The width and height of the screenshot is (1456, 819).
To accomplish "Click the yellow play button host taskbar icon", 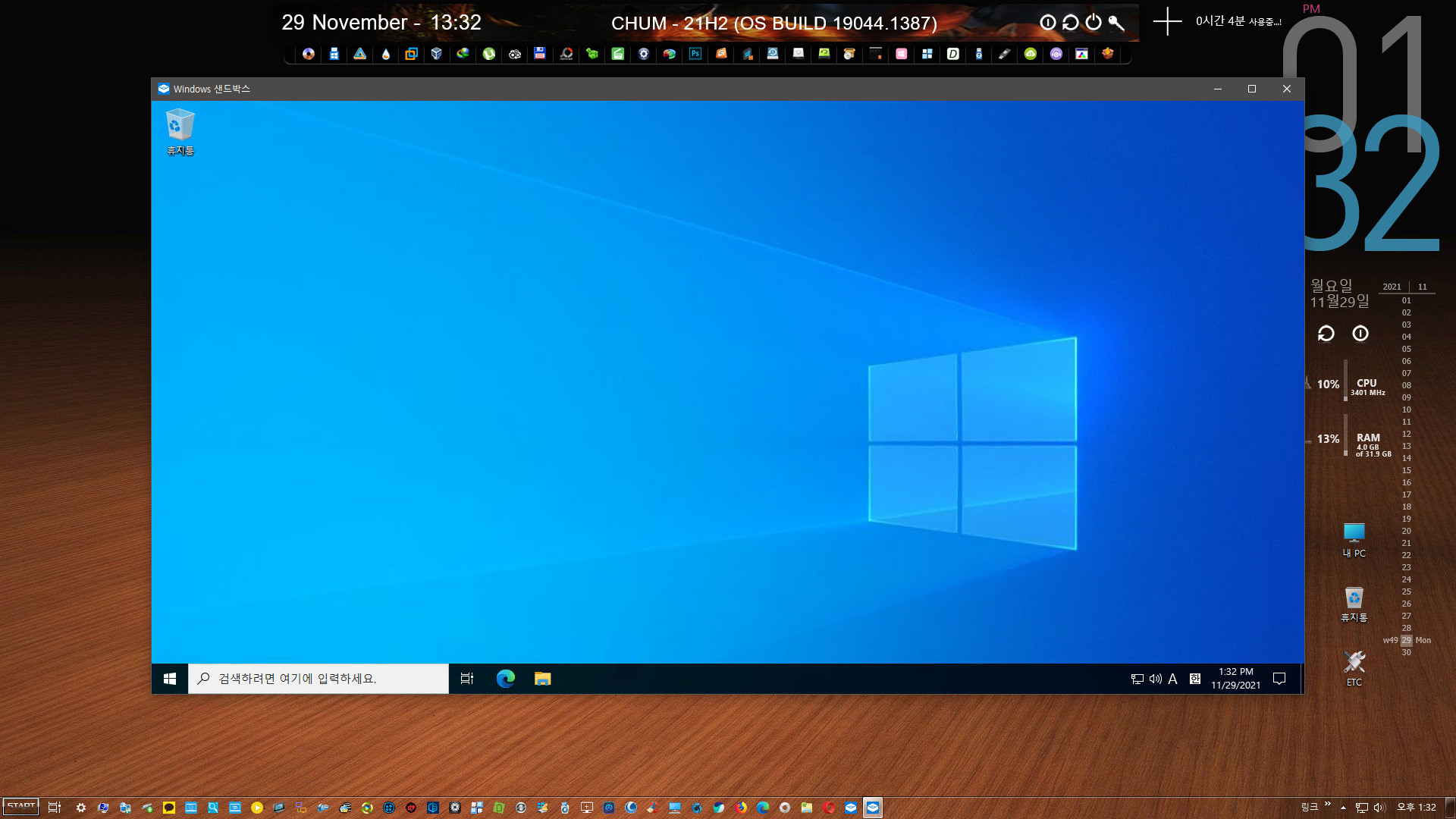I will tap(257, 808).
